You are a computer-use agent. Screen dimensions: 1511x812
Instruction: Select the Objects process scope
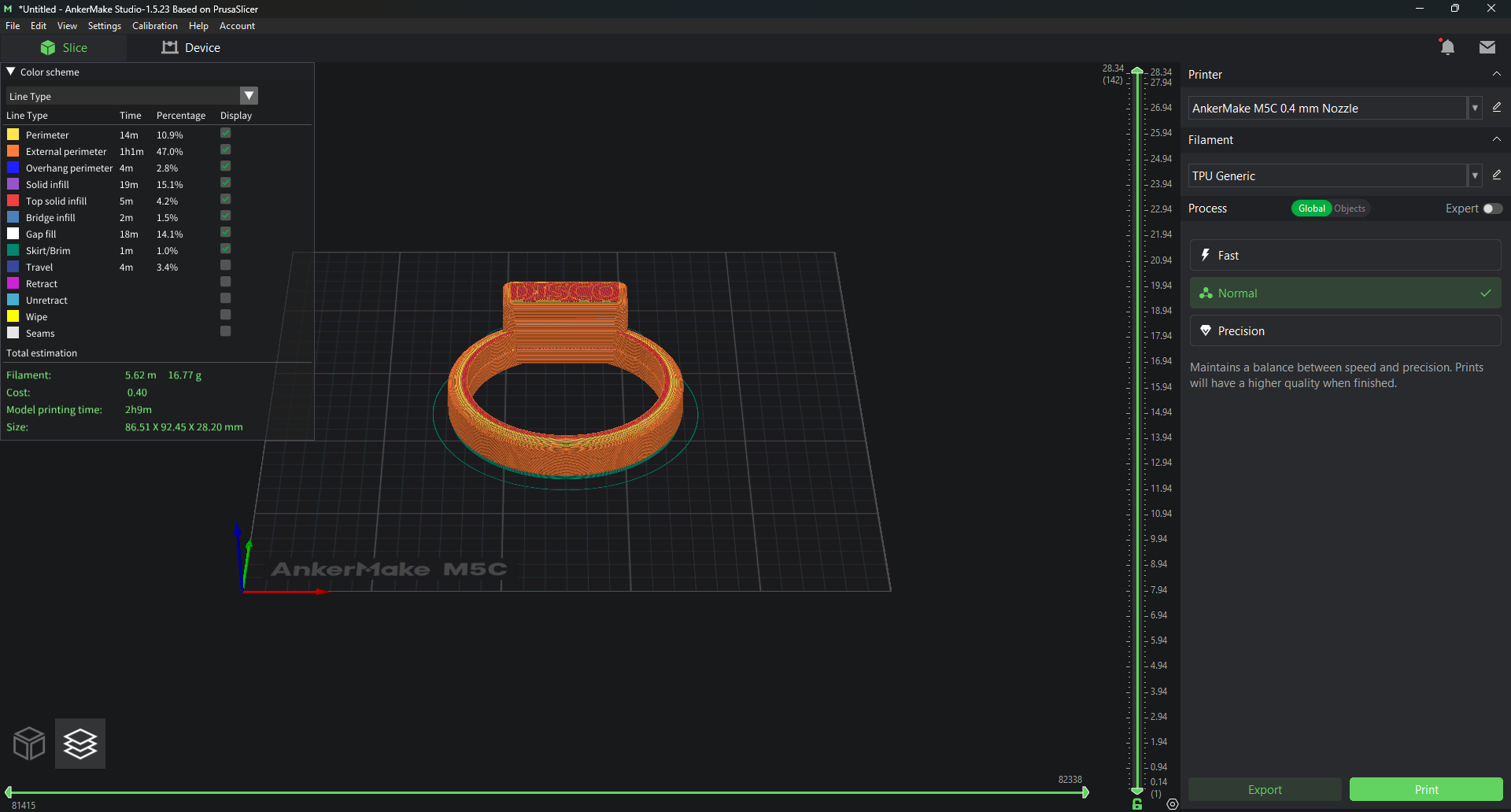(1350, 209)
